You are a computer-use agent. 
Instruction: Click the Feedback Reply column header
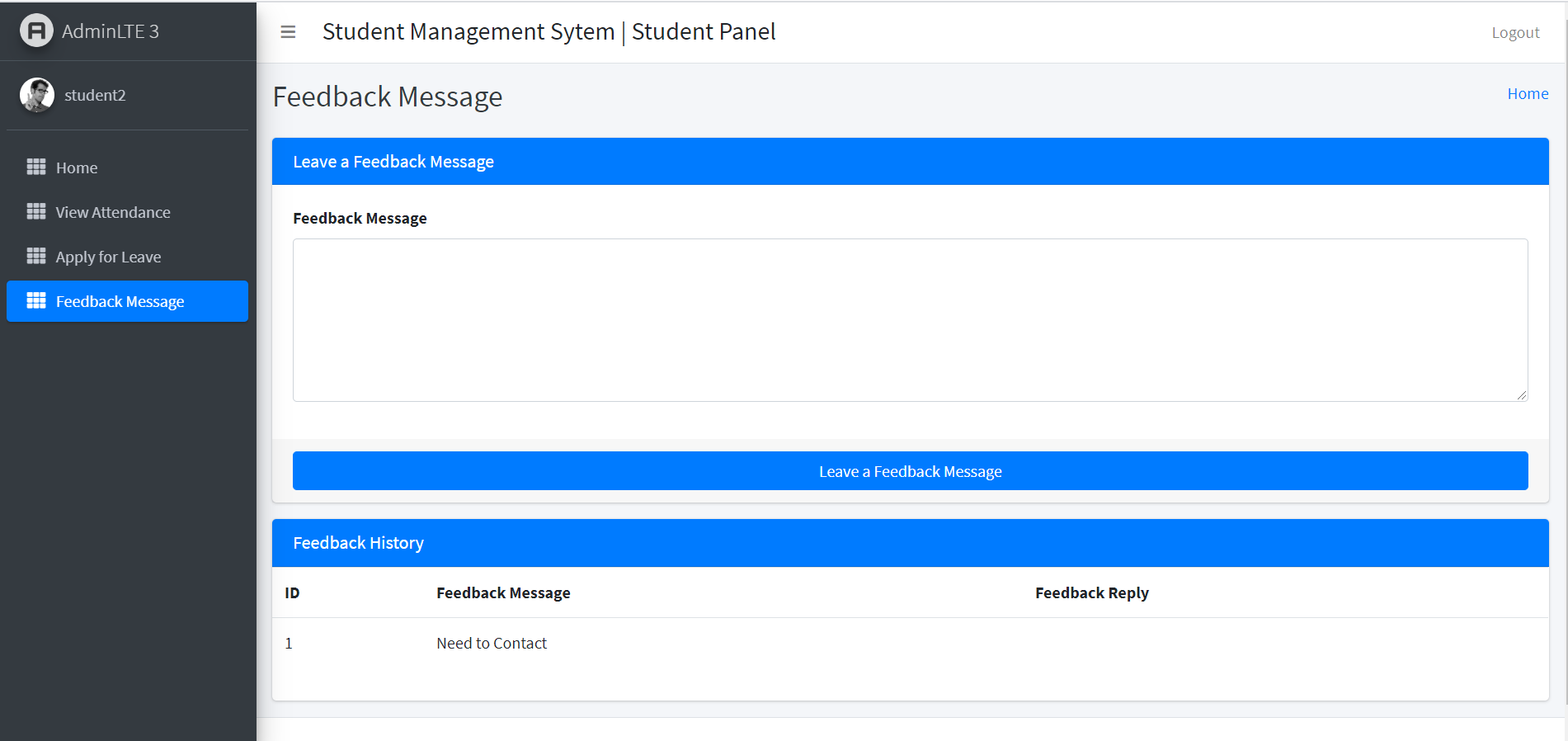tap(1091, 592)
